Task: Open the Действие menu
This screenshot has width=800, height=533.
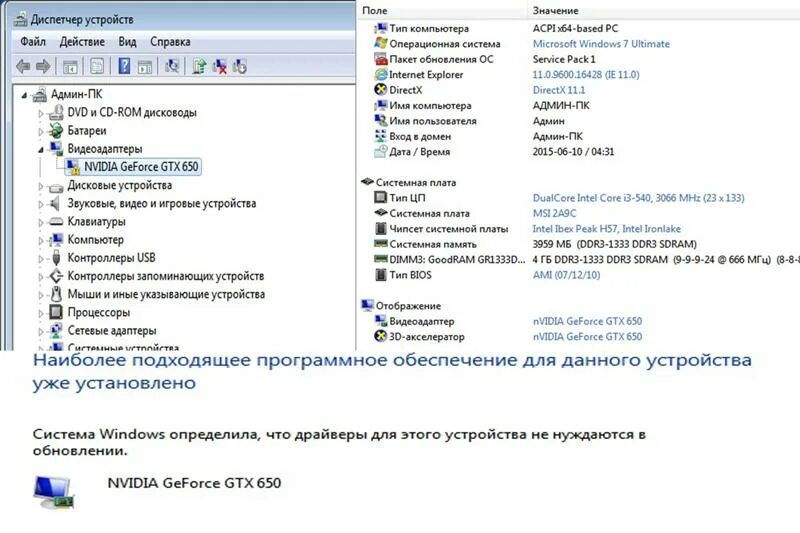Action: click(x=82, y=41)
